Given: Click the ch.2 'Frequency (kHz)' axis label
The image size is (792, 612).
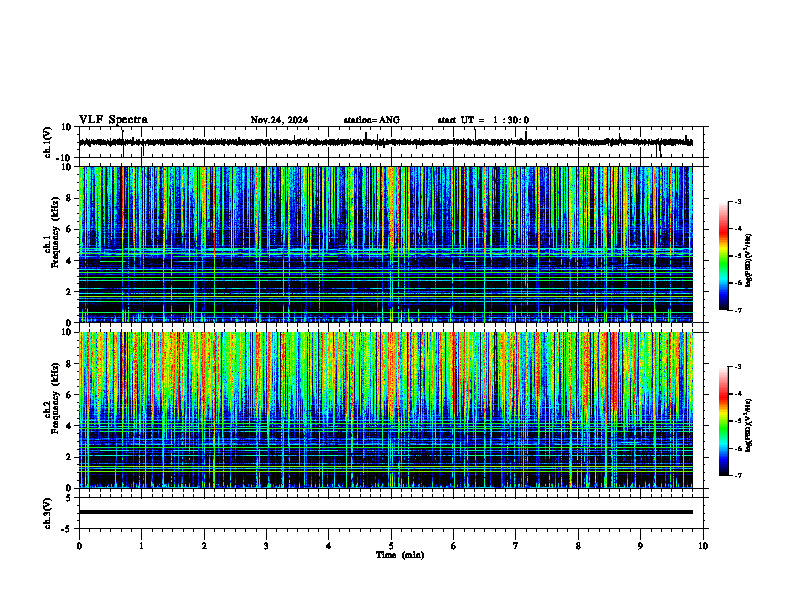Looking at the screenshot, I should pos(54,398).
